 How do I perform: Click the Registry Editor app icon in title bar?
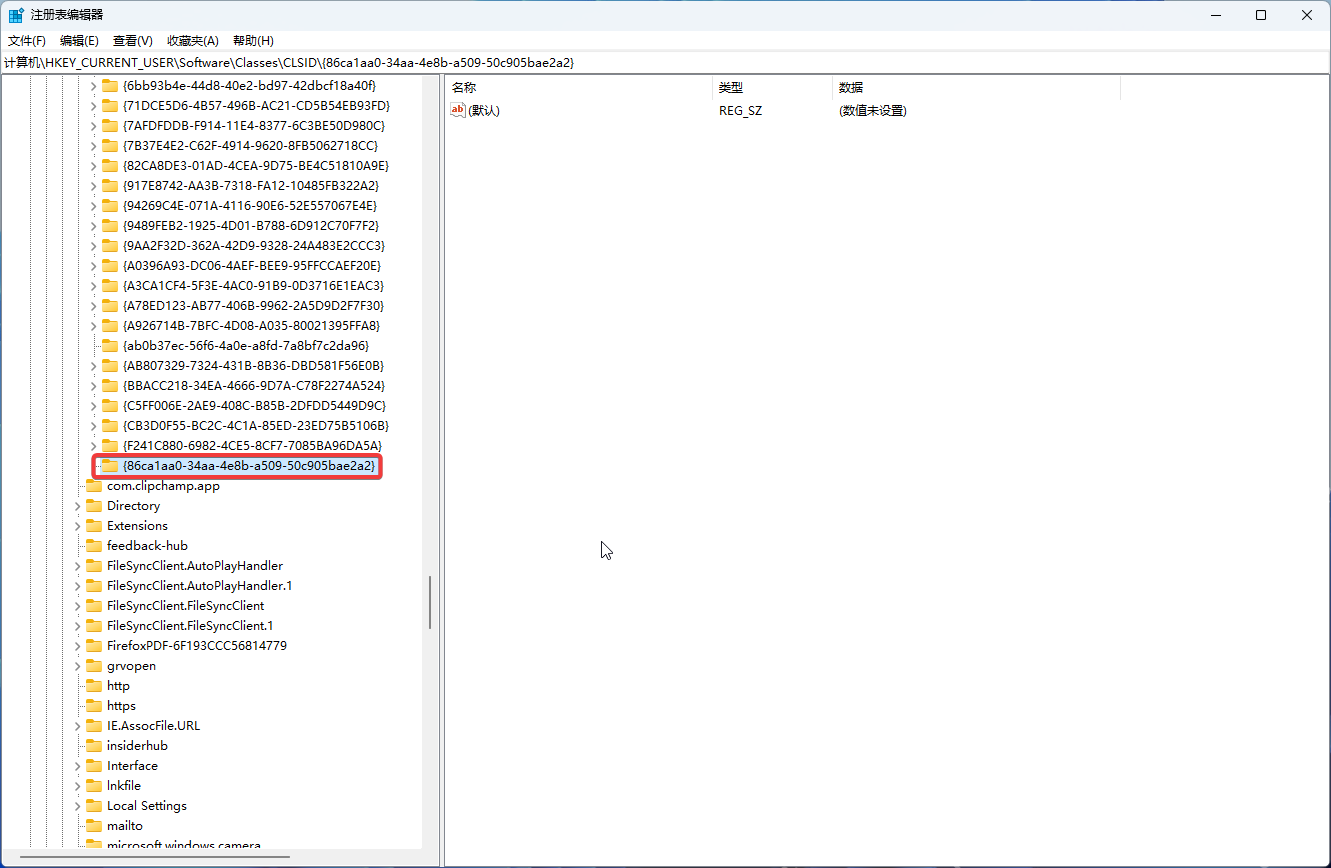tap(17, 15)
